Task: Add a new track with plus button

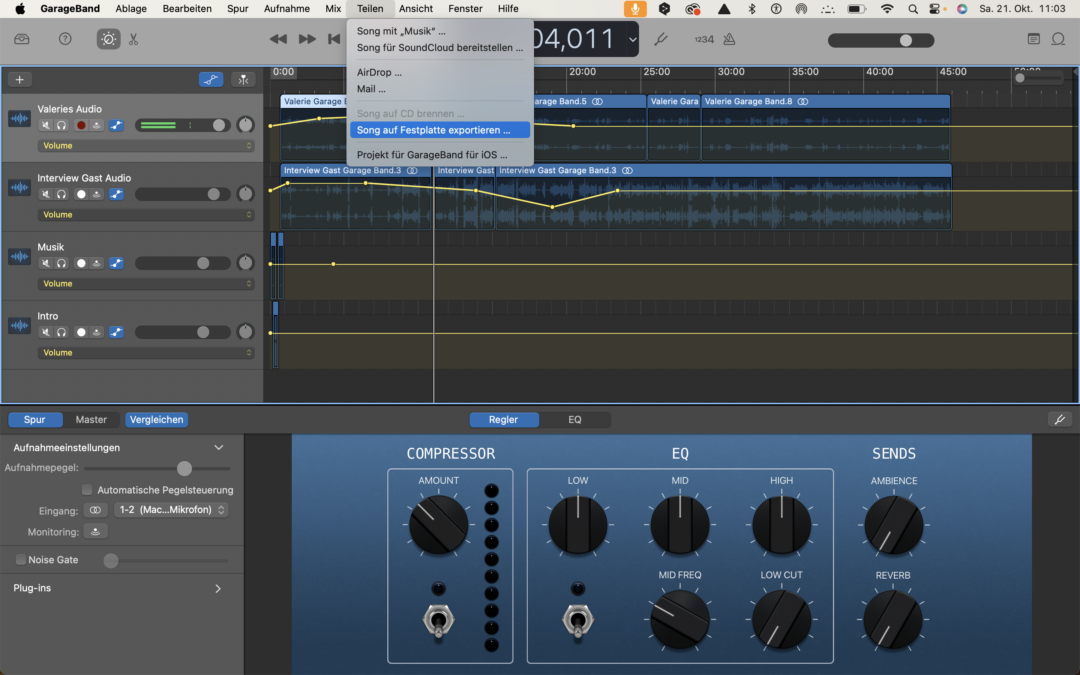Action: click(x=19, y=80)
